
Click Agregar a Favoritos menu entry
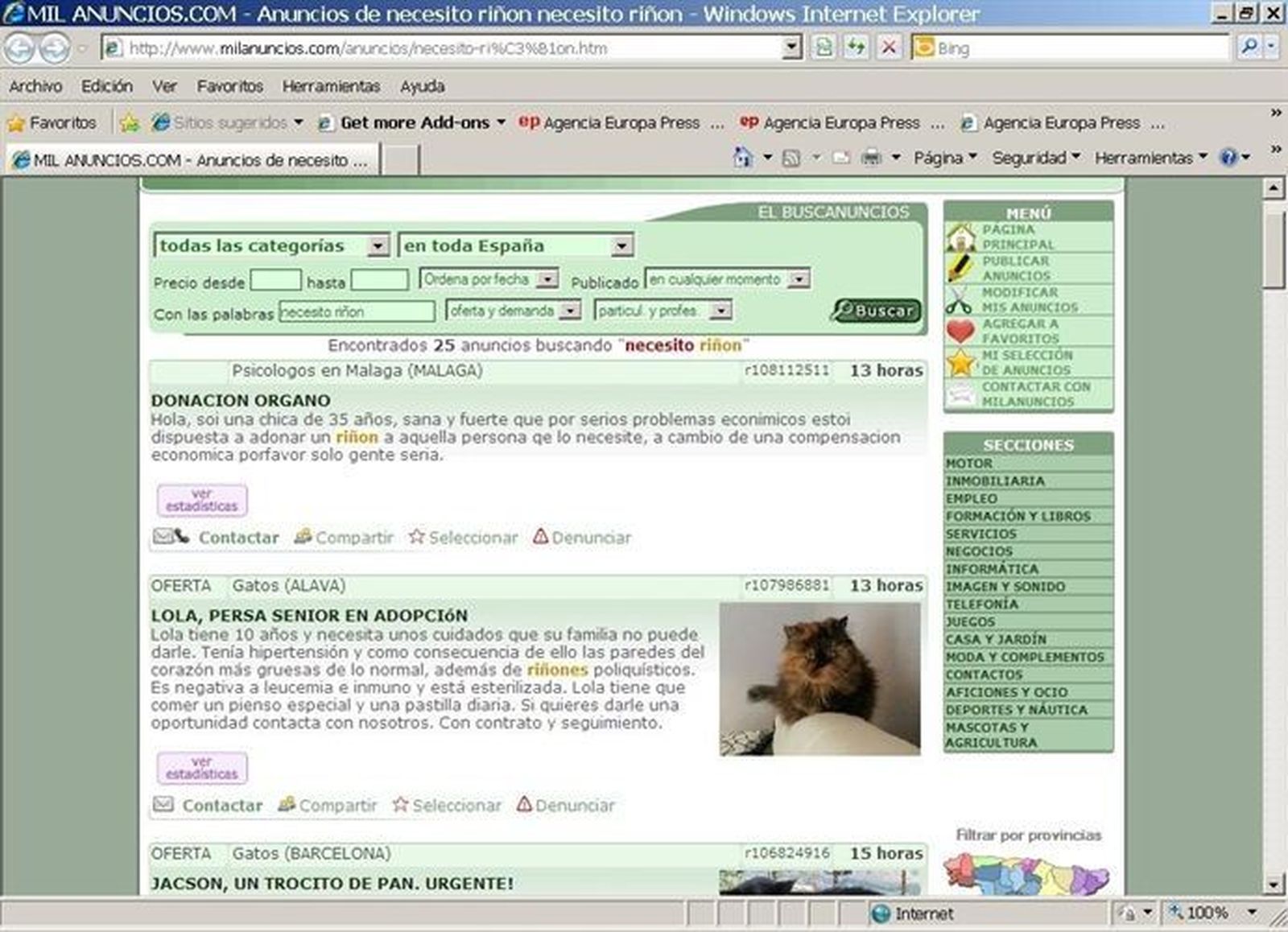(1029, 332)
